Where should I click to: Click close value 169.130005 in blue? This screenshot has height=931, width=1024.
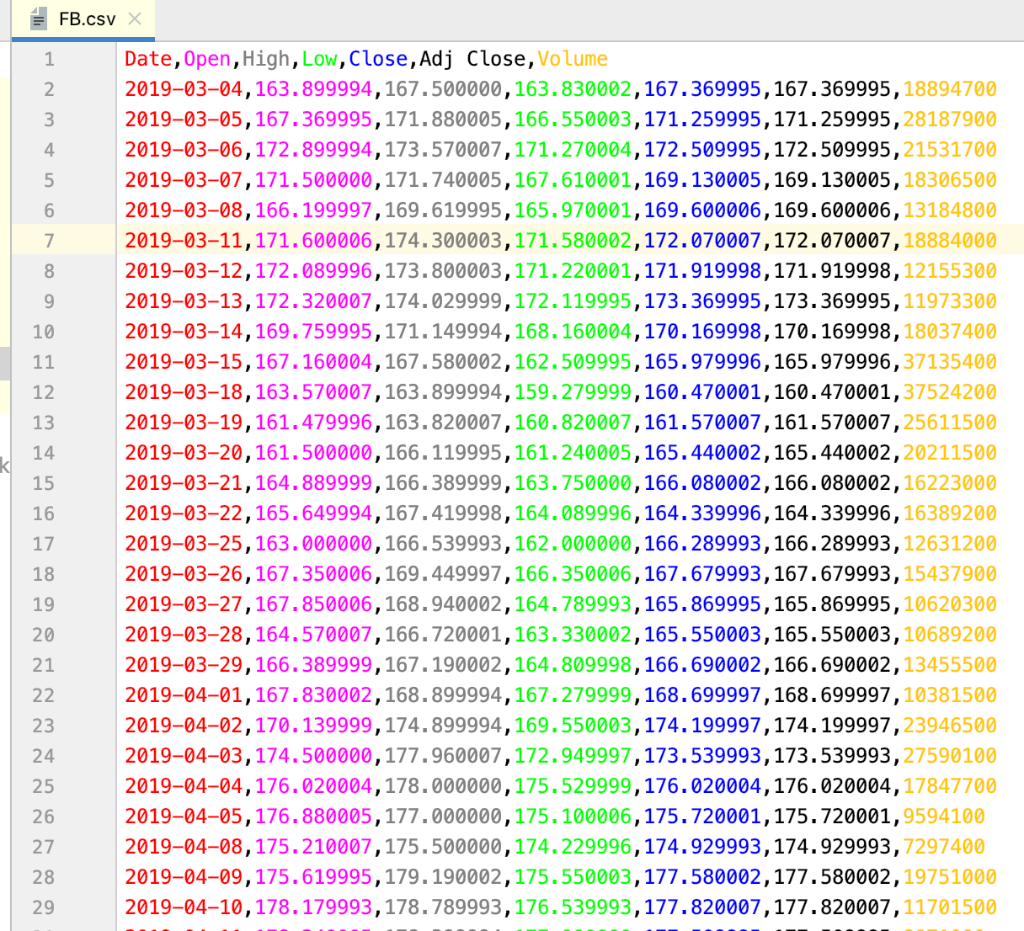click(x=702, y=180)
